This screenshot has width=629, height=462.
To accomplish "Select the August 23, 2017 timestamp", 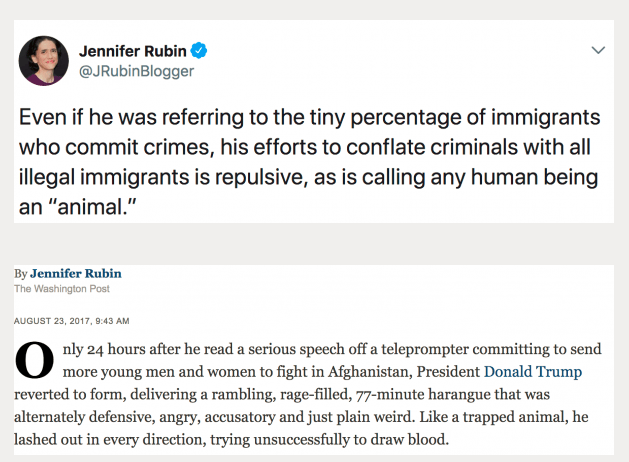I will coord(72,321).
